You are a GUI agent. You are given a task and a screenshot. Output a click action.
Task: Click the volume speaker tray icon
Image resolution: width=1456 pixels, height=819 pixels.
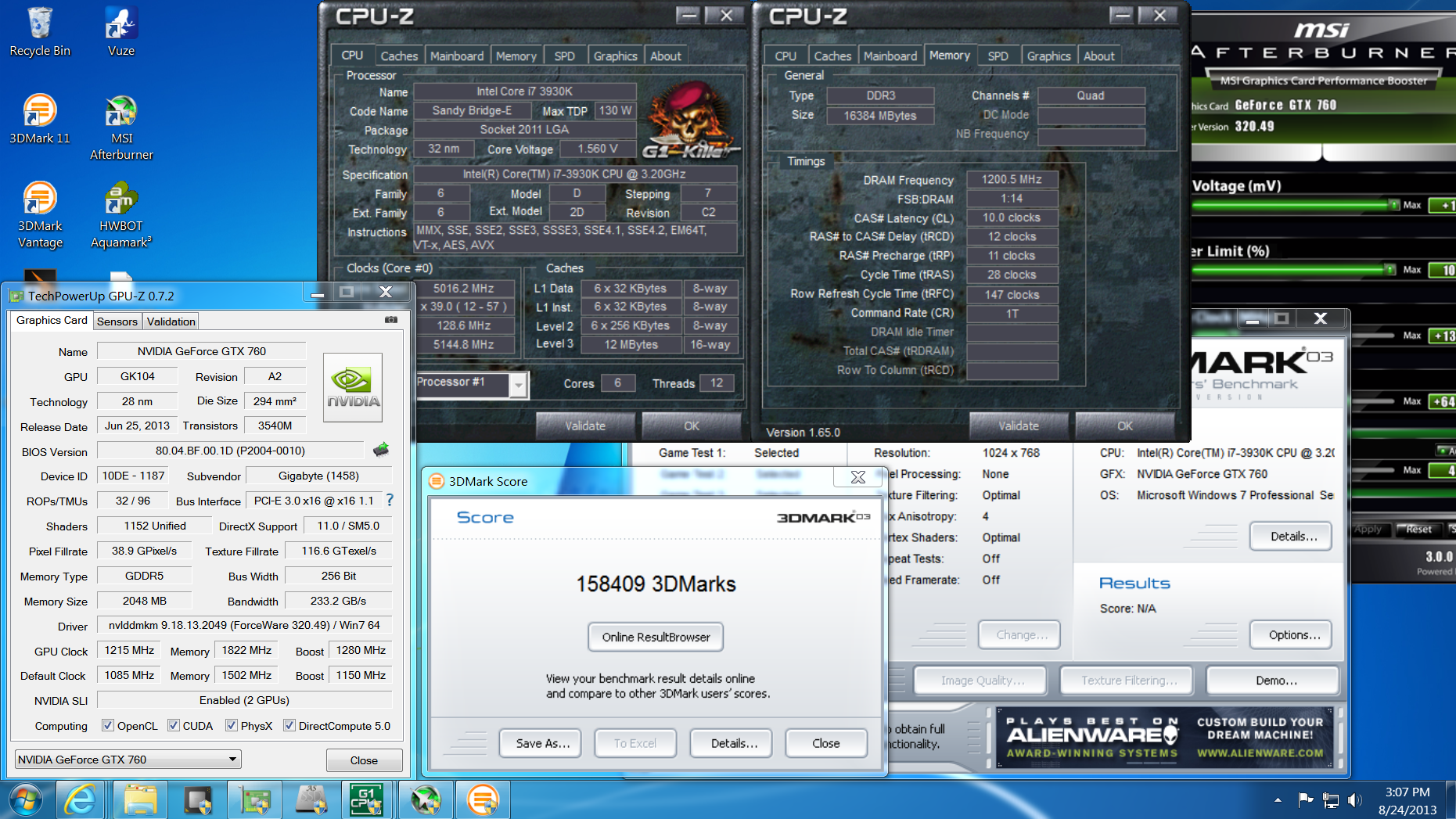click(1354, 799)
